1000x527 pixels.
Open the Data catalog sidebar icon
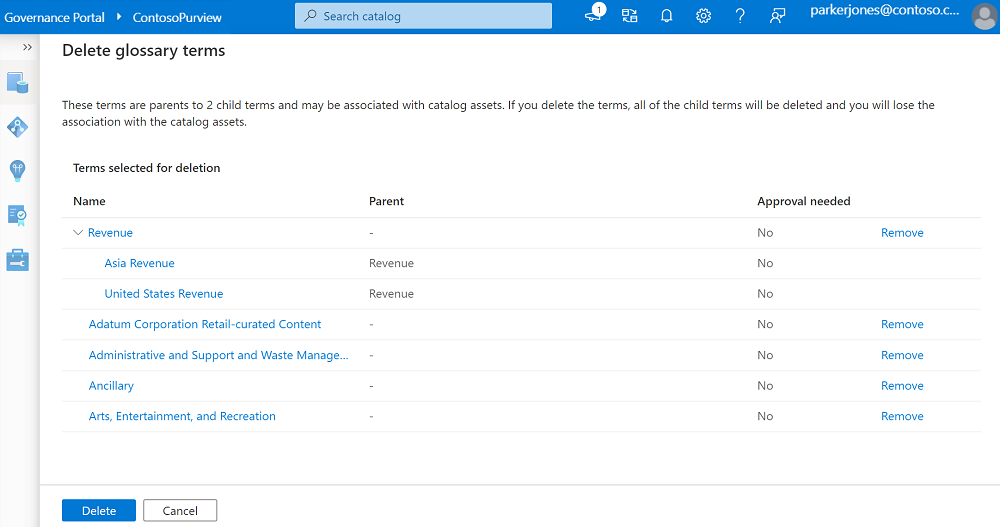[x=18, y=82]
